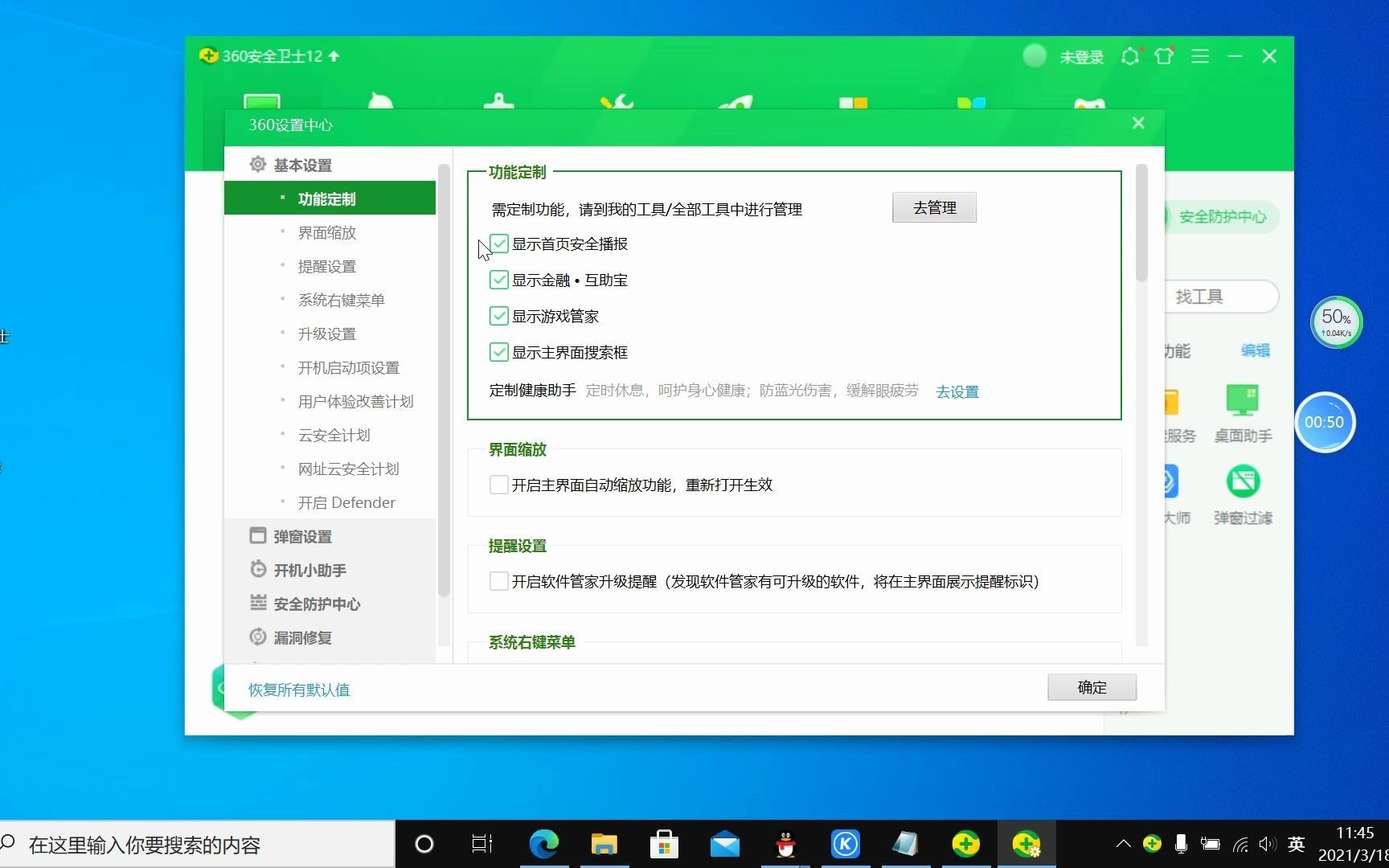Image resolution: width=1389 pixels, height=868 pixels.
Task: Select 云安全计划 sidebar entry
Action: (x=334, y=435)
